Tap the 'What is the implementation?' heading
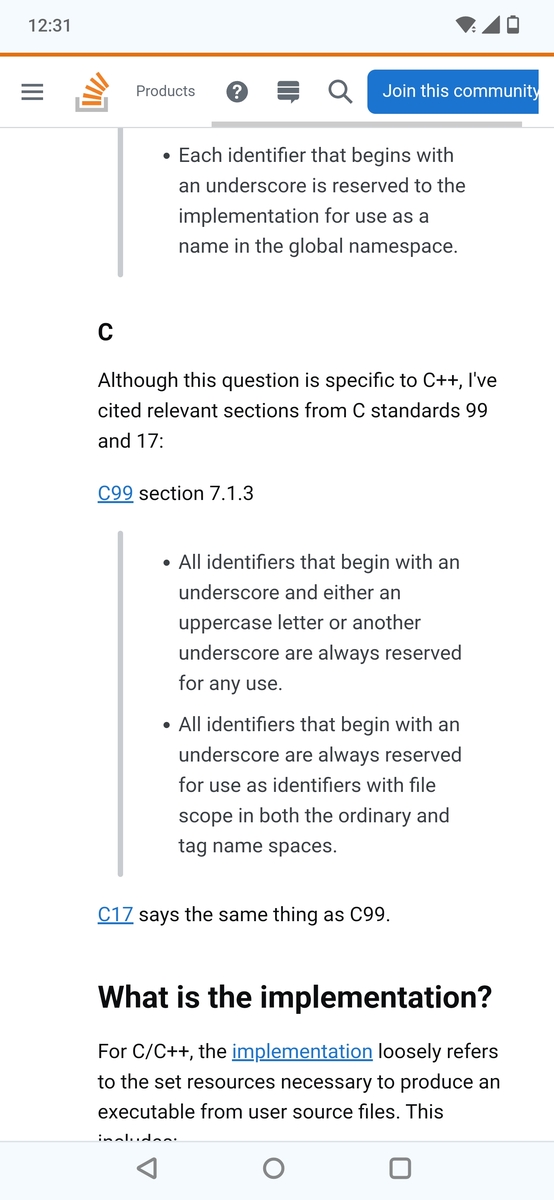The image size is (554, 1200). (295, 997)
